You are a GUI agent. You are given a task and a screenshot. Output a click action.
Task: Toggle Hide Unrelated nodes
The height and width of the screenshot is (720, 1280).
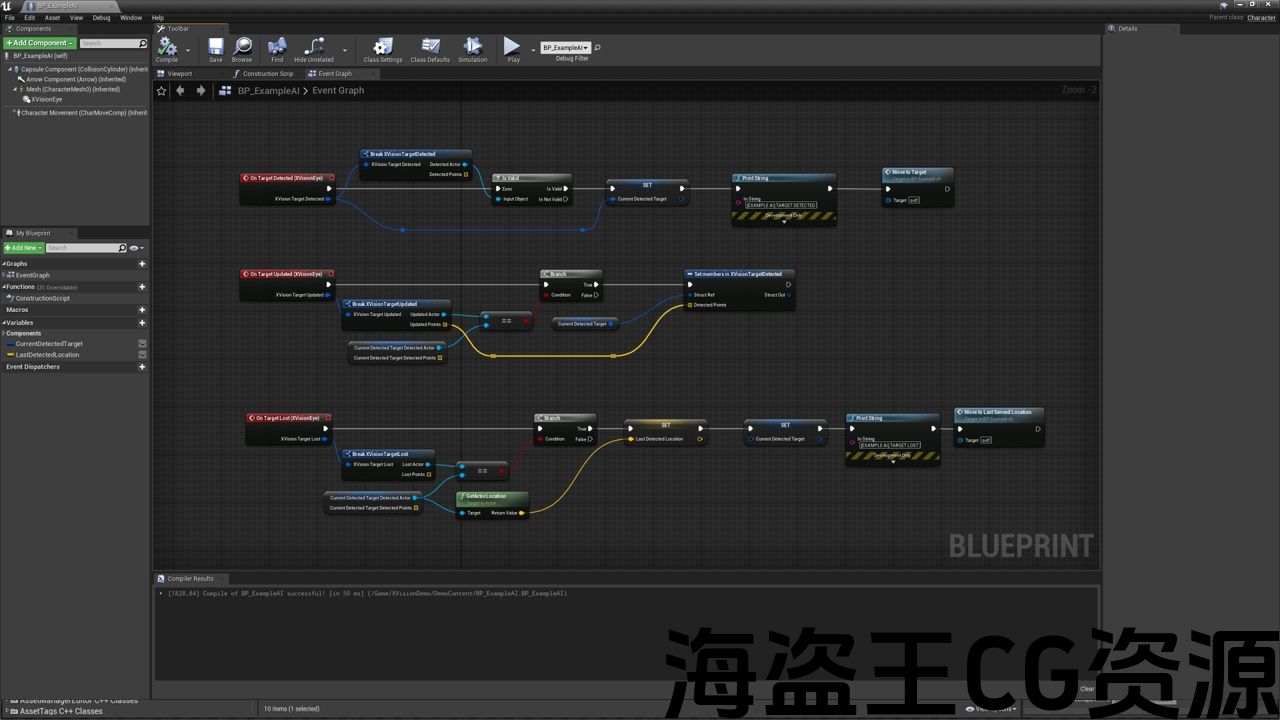point(314,48)
